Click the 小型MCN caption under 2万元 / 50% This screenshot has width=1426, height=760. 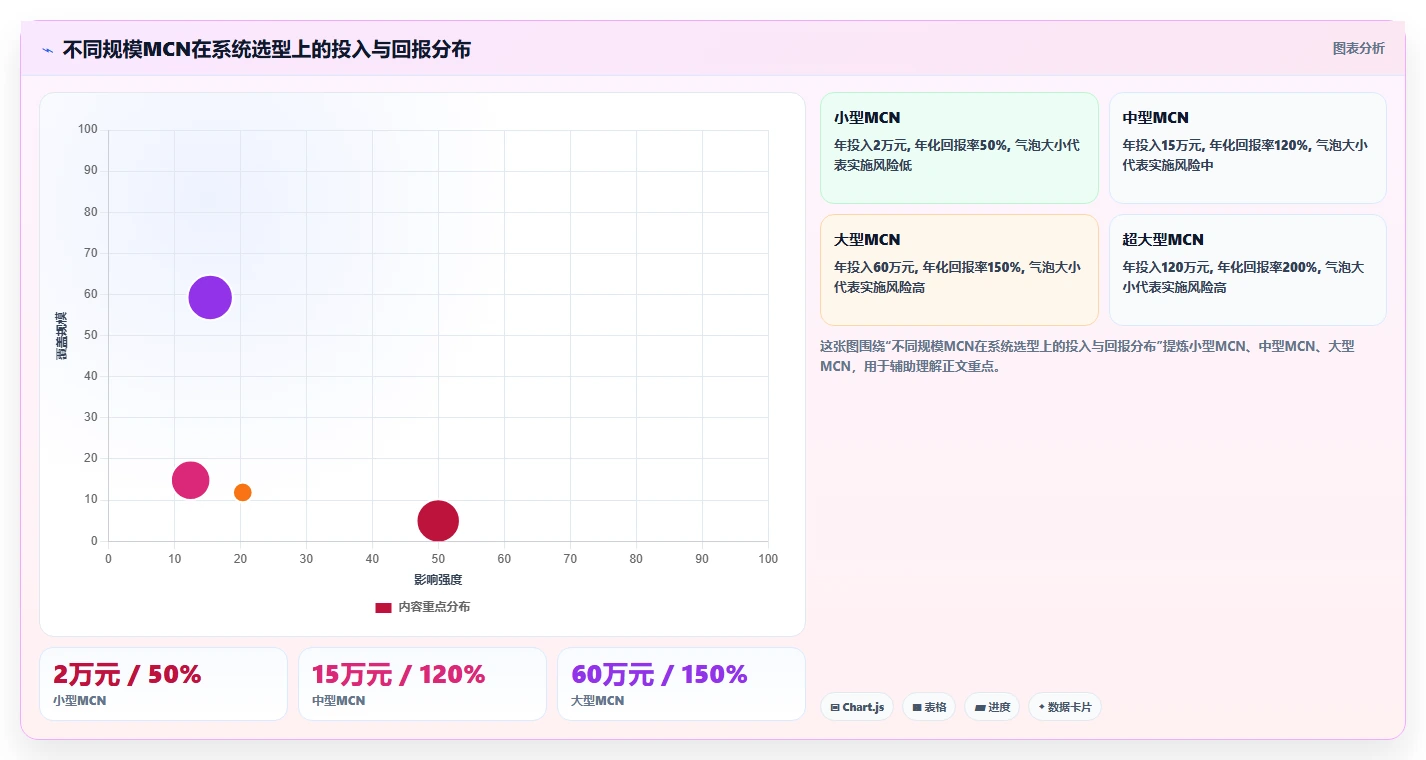pos(80,701)
